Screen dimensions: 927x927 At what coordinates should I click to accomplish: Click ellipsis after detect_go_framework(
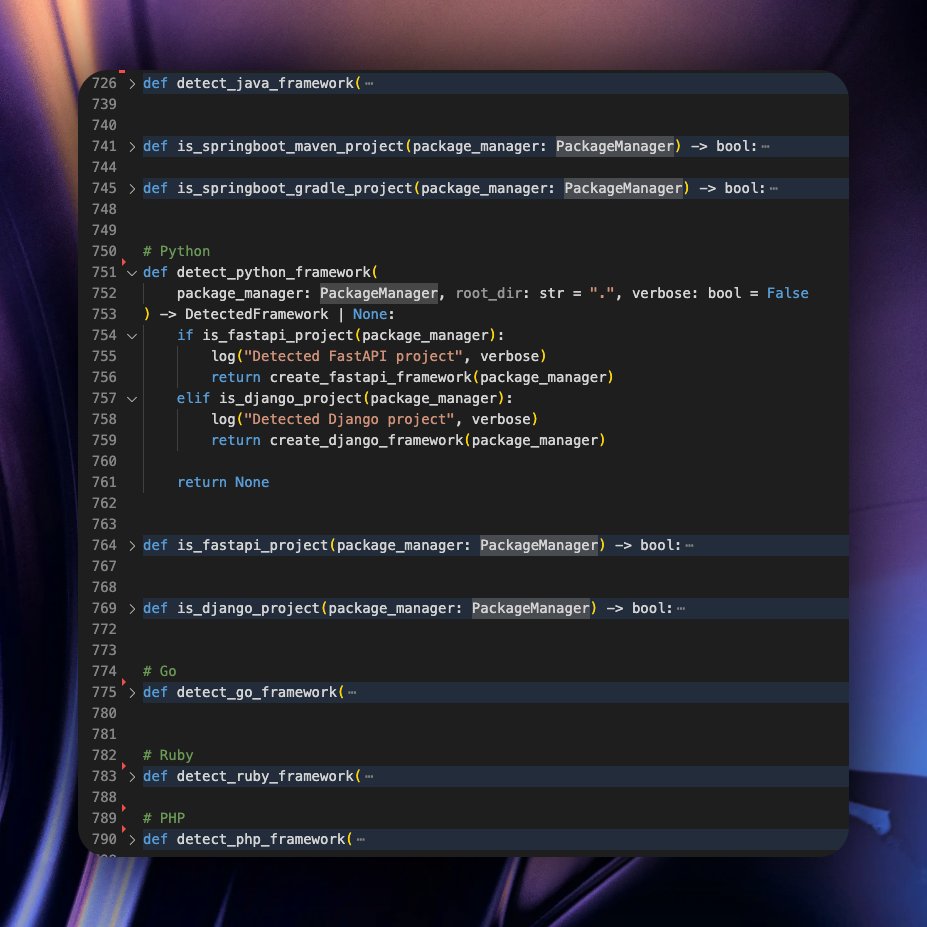tap(352, 692)
